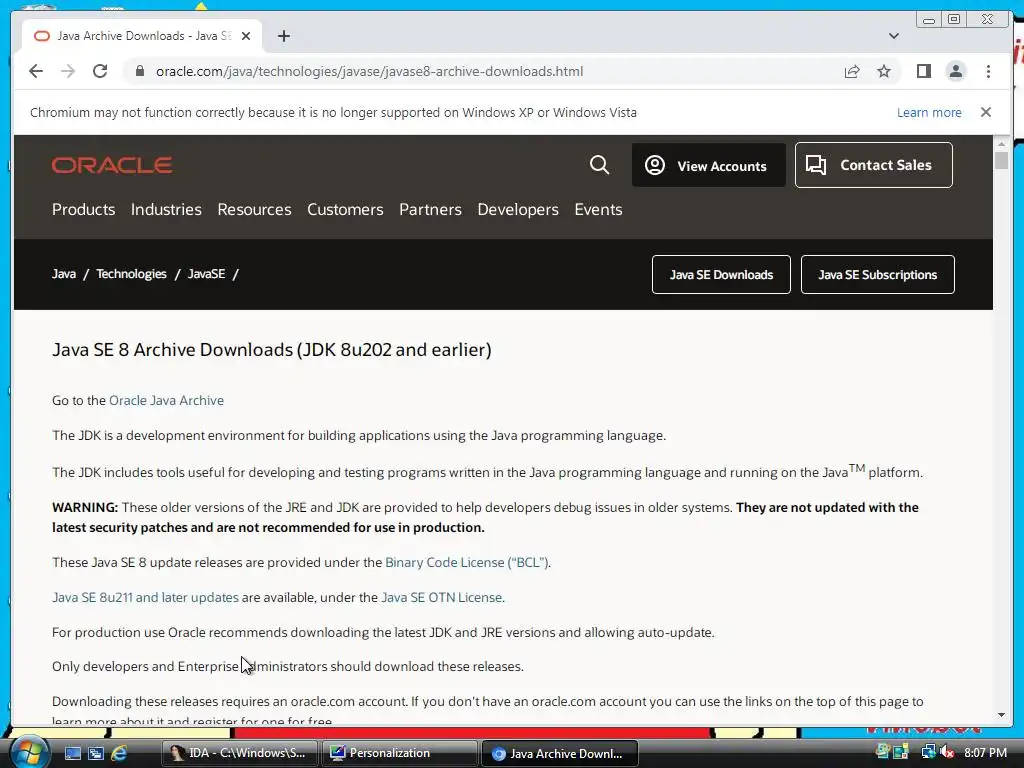Viewport: 1024px width, 768px height.
Task: Open the Resources menu
Action: click(x=254, y=210)
